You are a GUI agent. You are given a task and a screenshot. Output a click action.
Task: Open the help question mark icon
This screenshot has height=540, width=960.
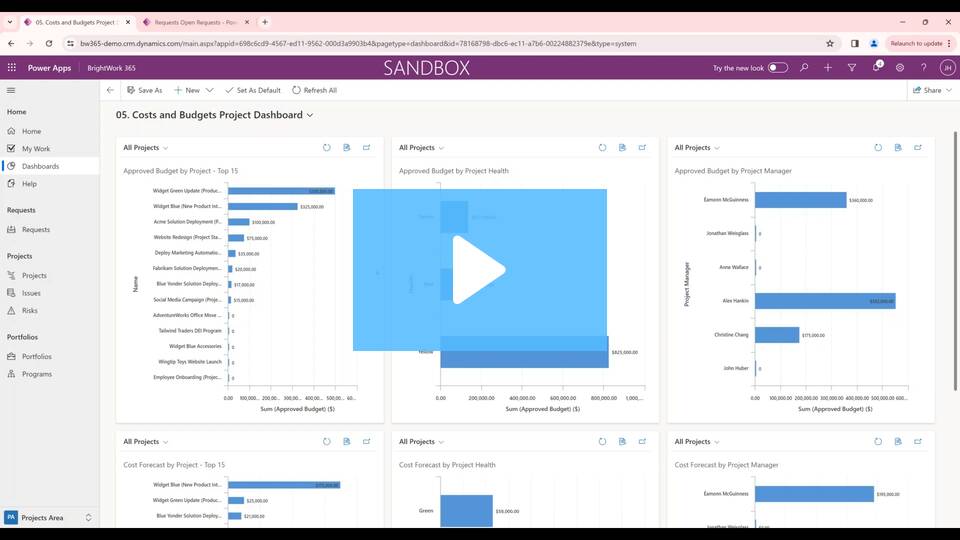pos(923,68)
